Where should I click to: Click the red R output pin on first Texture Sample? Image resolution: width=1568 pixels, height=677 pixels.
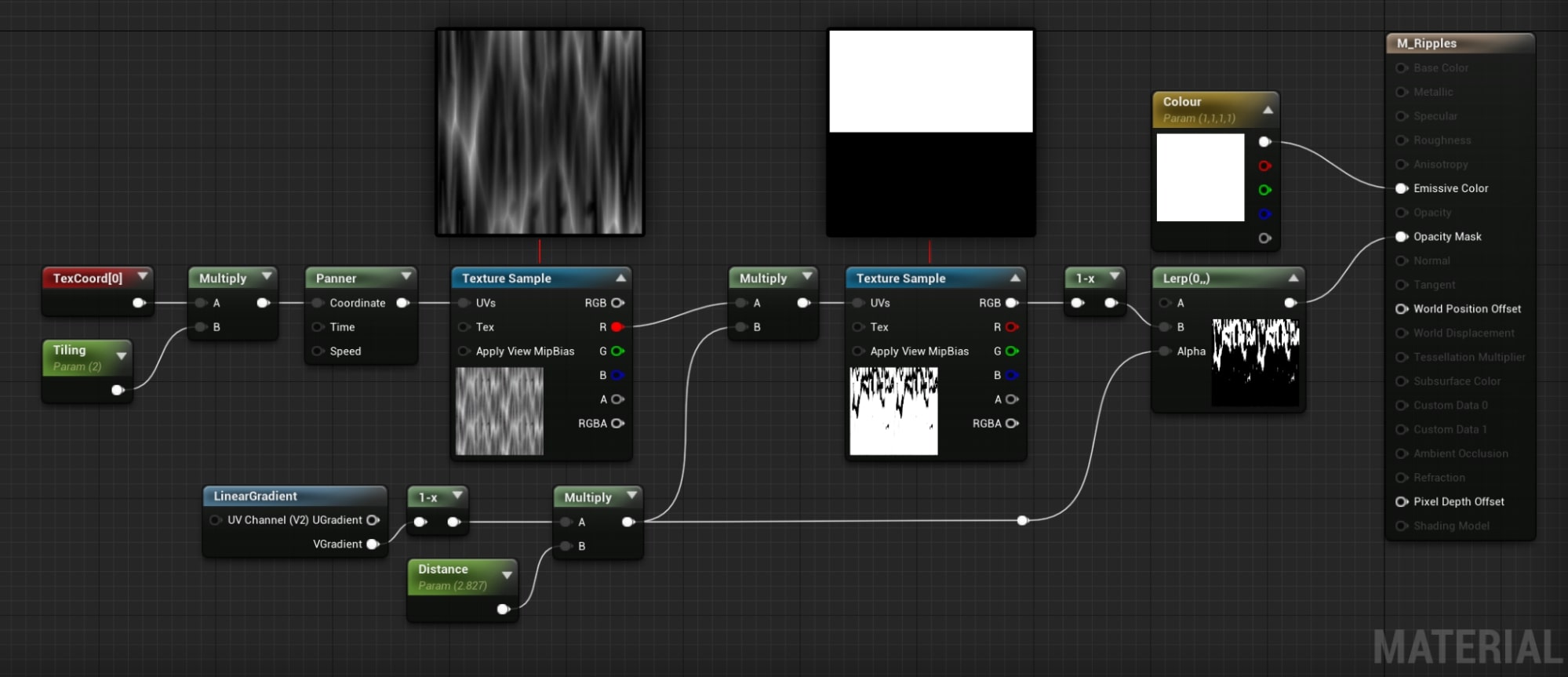click(x=617, y=327)
